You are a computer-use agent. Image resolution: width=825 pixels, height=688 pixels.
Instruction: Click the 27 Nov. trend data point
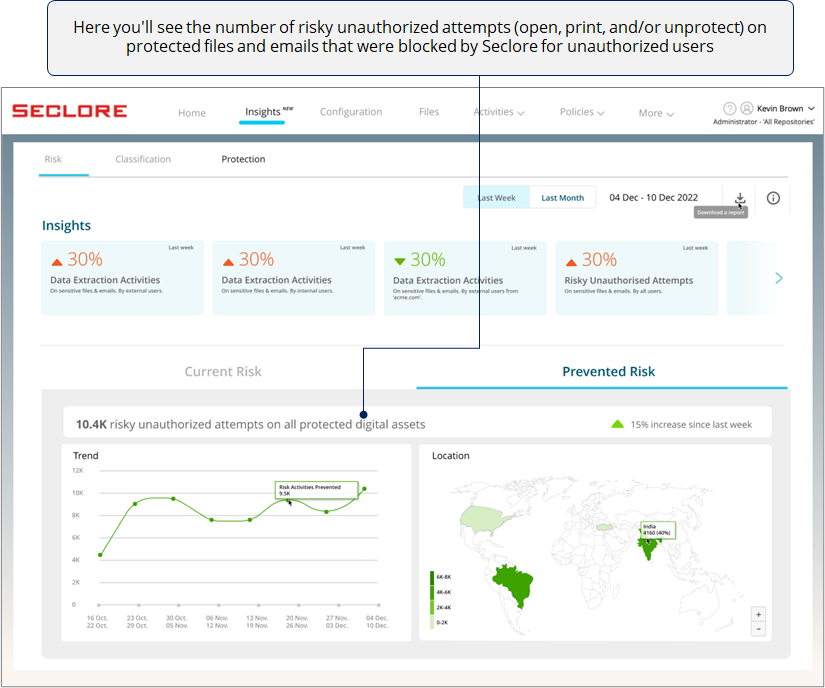point(326,512)
